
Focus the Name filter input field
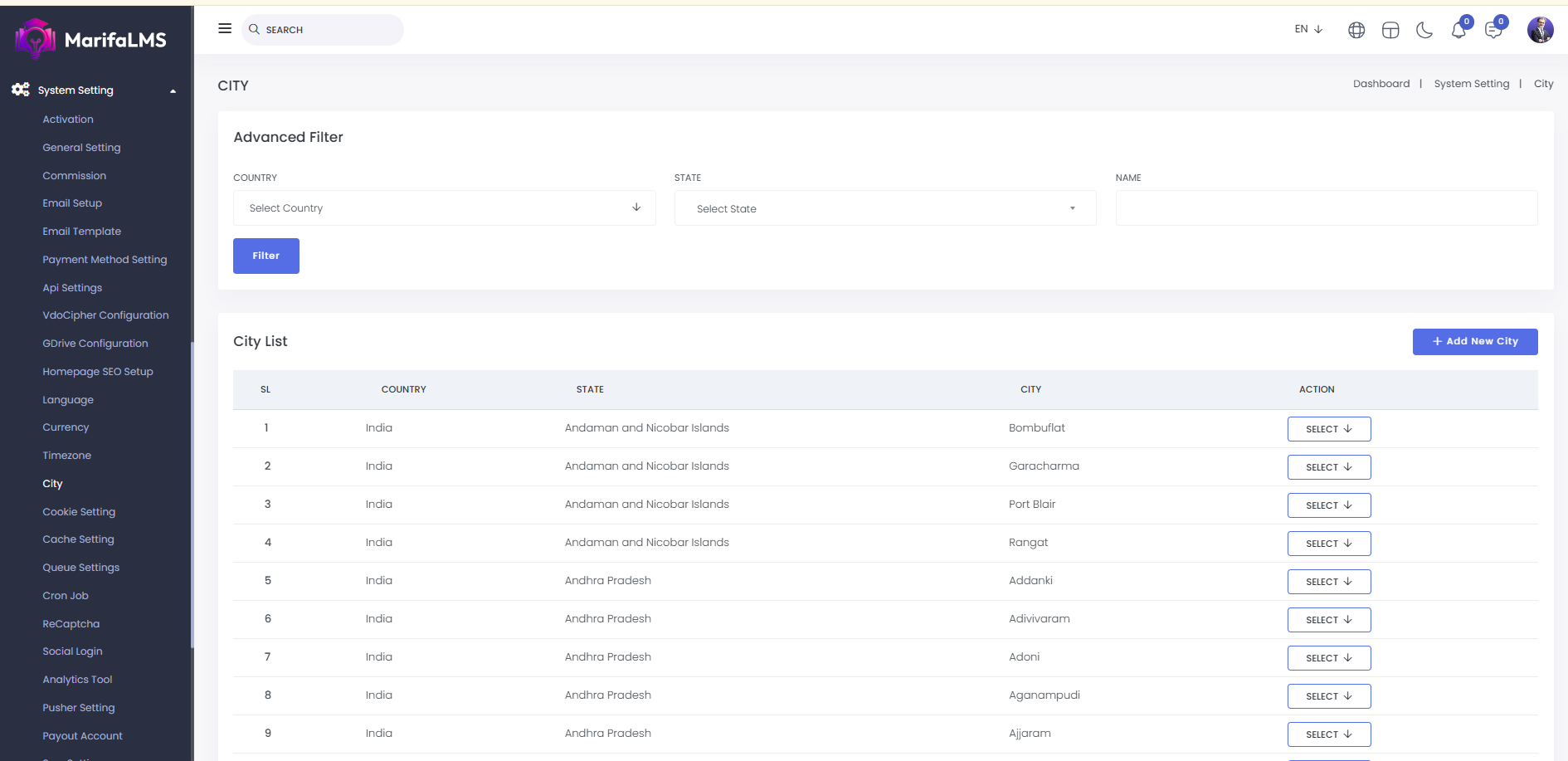1326,208
